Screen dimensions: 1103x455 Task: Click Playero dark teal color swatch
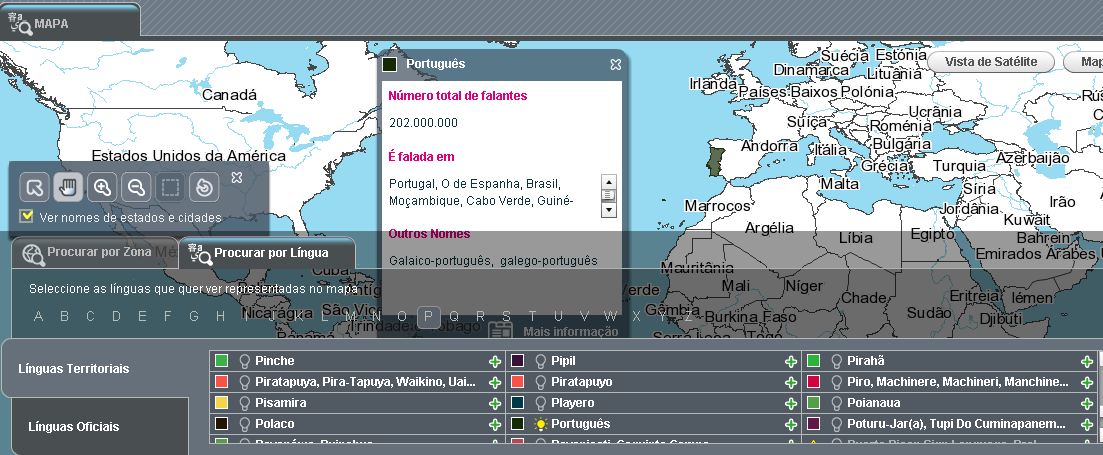[517, 403]
